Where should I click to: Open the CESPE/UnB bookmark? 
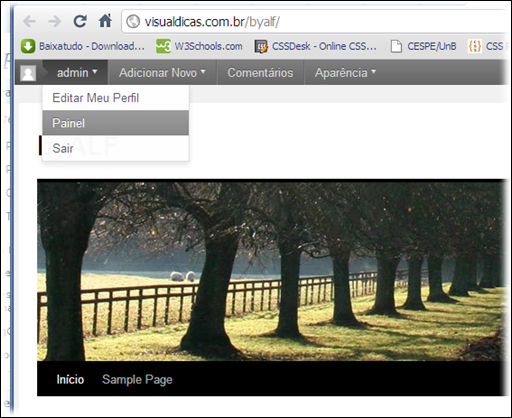click(423, 46)
